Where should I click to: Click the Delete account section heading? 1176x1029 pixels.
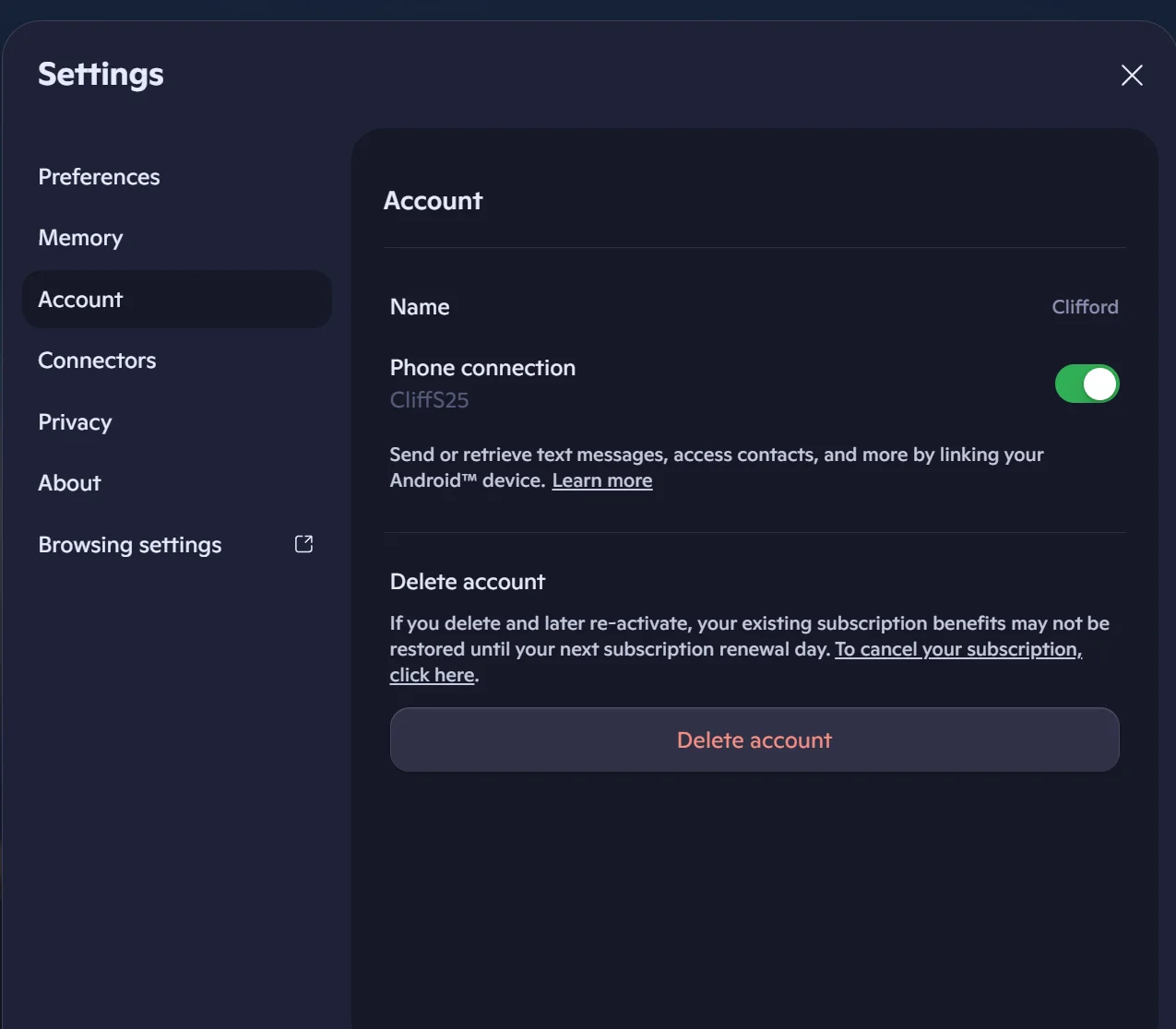pyautogui.click(x=468, y=582)
